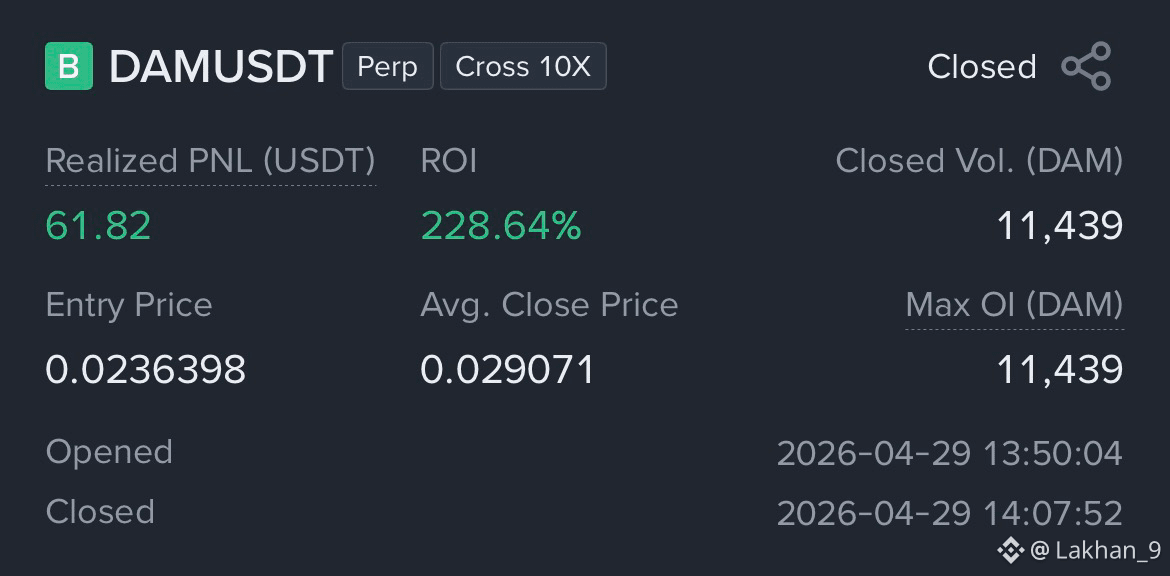Click the Binance logo watermark icon
Viewport: 1170px width, 576px height.
[x=1010, y=551]
